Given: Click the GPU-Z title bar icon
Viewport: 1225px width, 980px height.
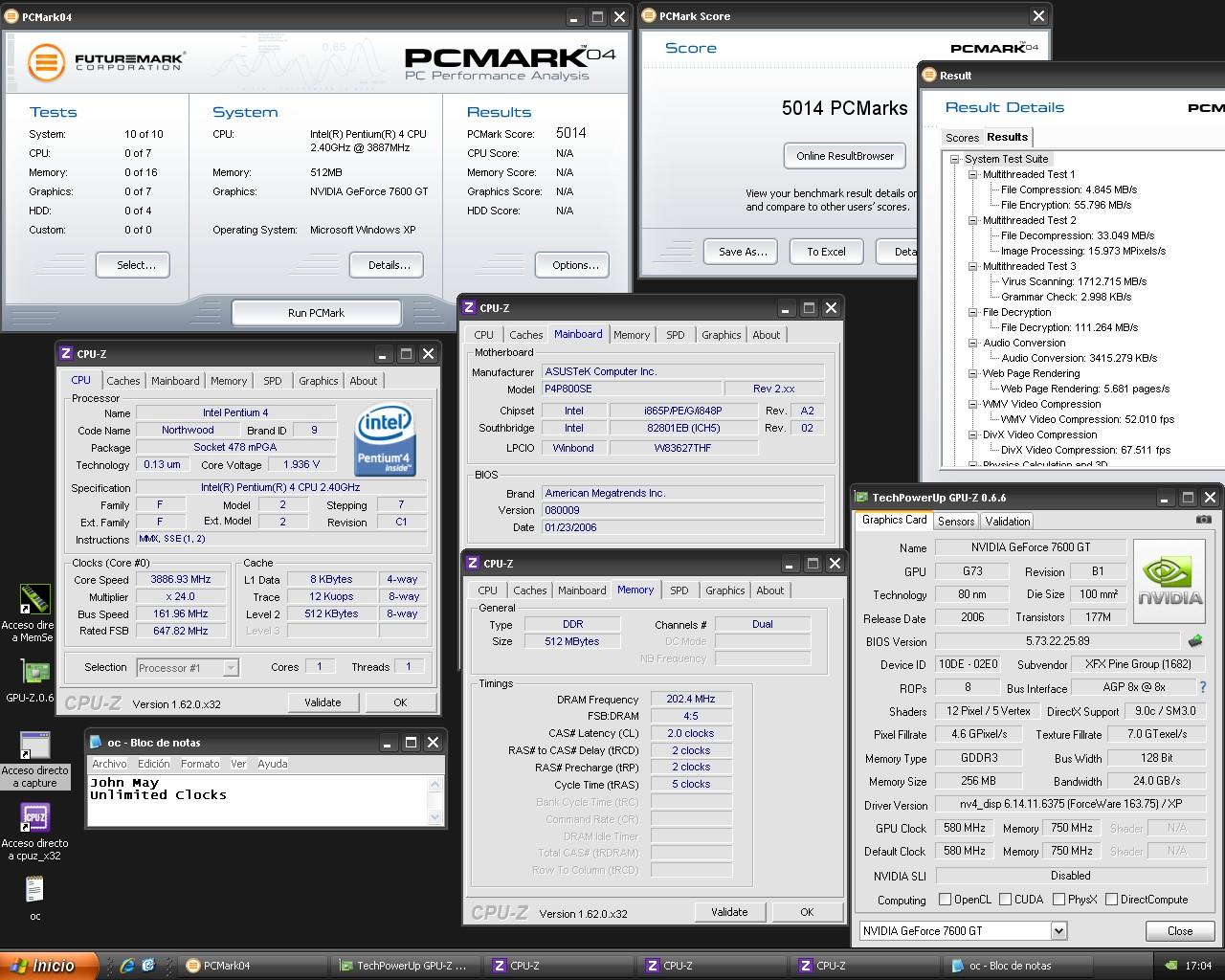Looking at the screenshot, I should click(x=861, y=498).
